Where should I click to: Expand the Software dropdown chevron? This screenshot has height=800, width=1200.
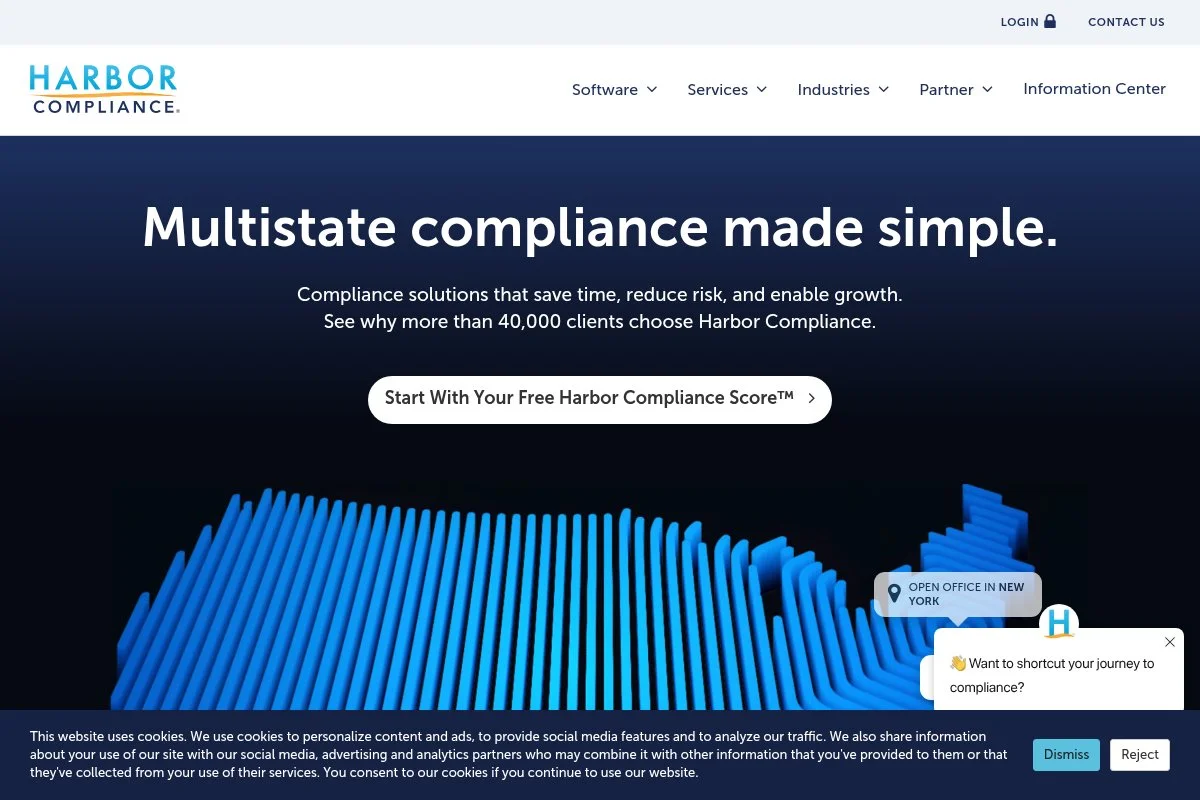point(652,89)
